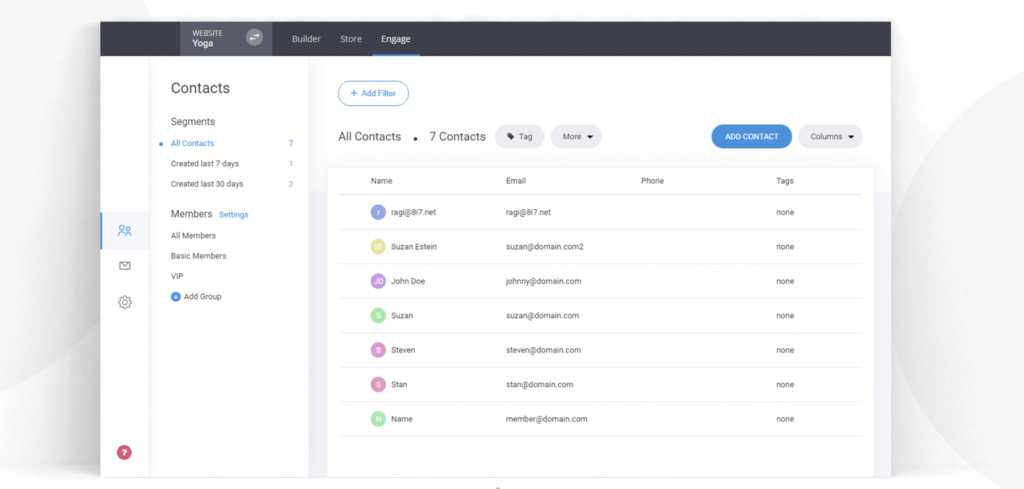This screenshot has width=1024, height=489.
Task: Open Members Settings link
Action: 233,215
